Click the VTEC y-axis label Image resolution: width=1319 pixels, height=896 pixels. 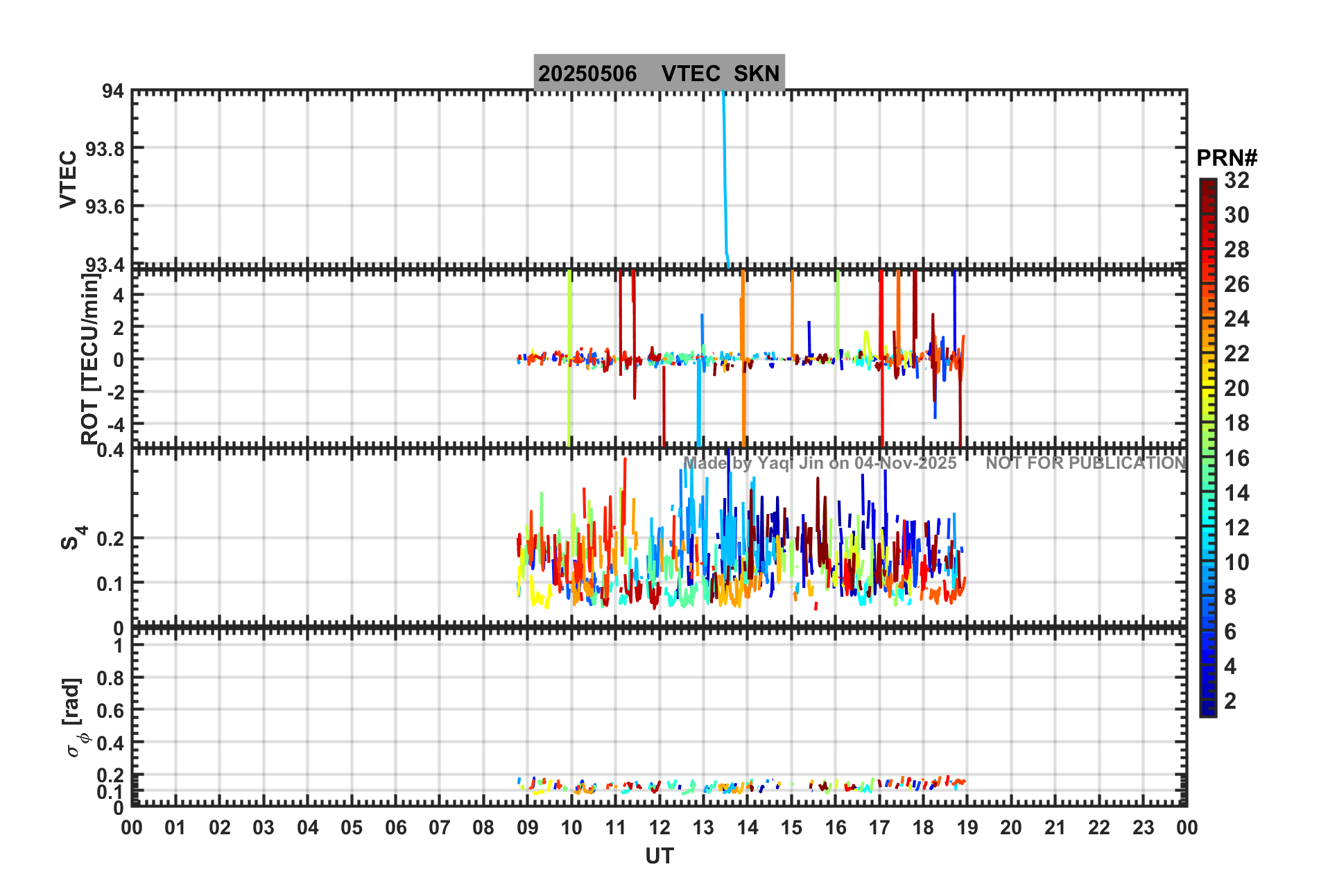68,179
